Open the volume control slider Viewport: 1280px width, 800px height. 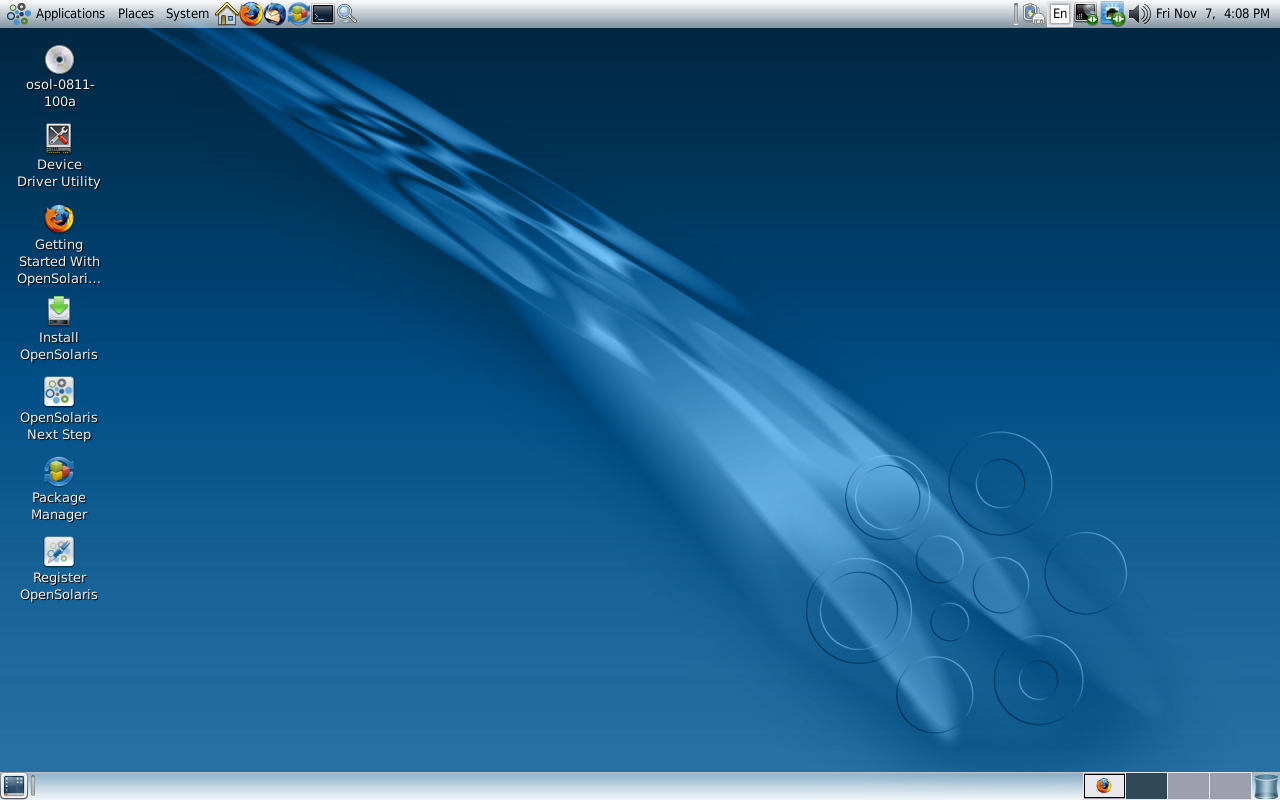click(1140, 13)
